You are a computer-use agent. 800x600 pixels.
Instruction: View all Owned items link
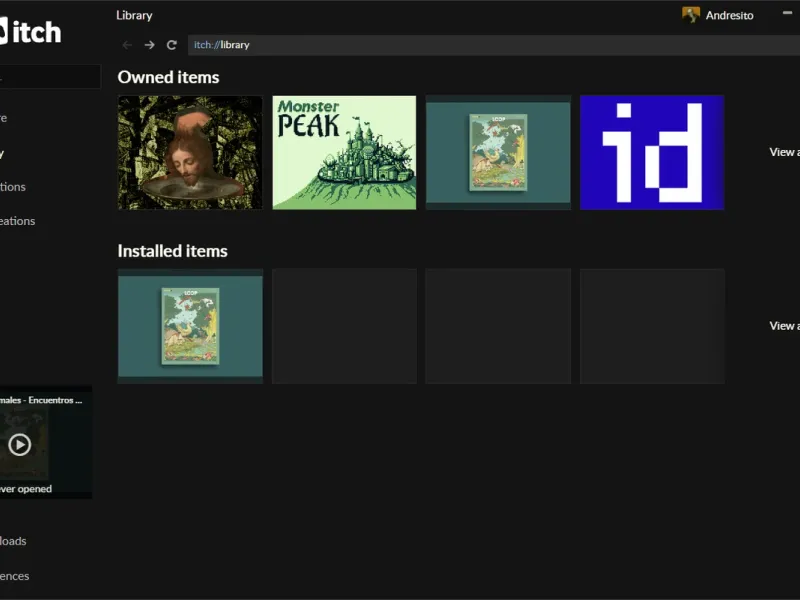(784, 152)
